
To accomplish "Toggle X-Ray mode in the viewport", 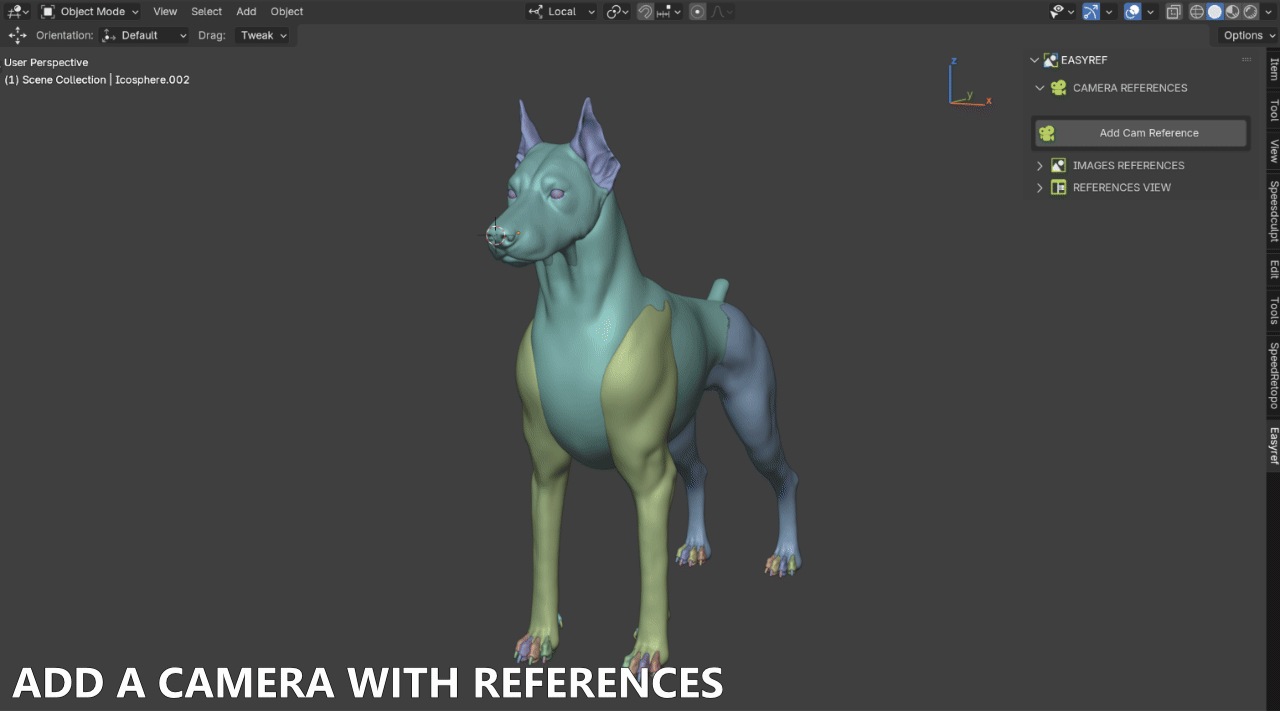I will (x=1174, y=11).
